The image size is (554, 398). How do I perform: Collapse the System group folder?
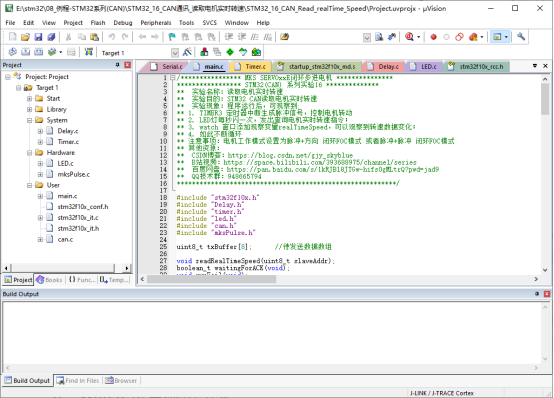tap(30, 121)
